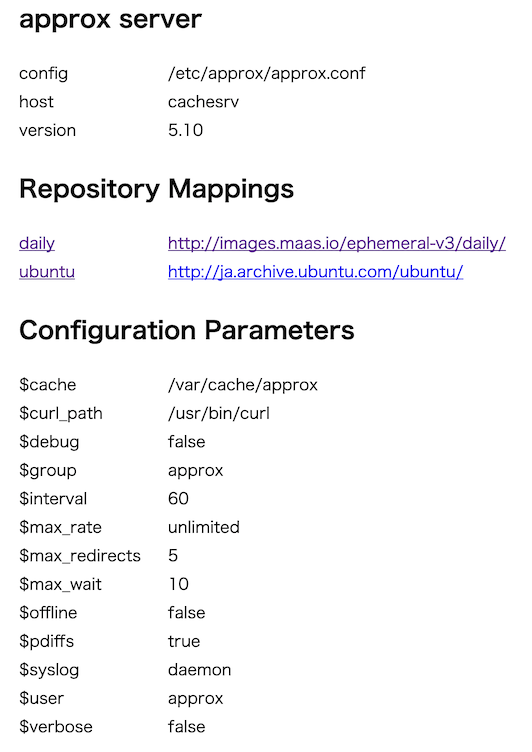Click the $max_wait value 10
The height and width of the screenshot is (752, 532).
(x=178, y=584)
